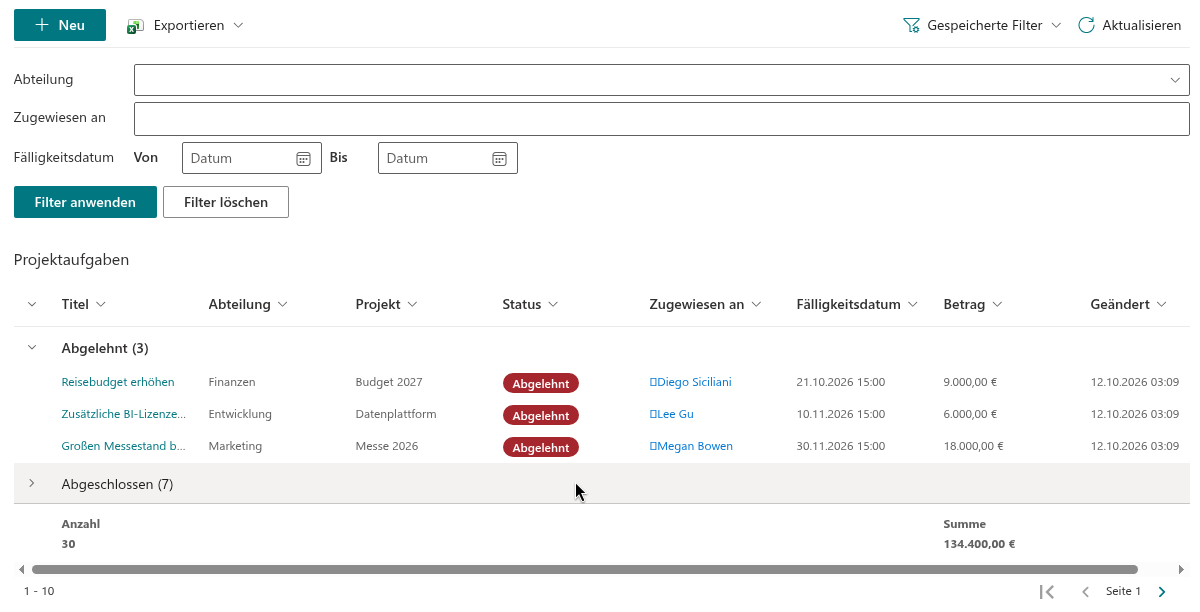Click the 18.000,00 € amount cell
The image size is (1200, 612).
pyautogui.click(x=973, y=446)
